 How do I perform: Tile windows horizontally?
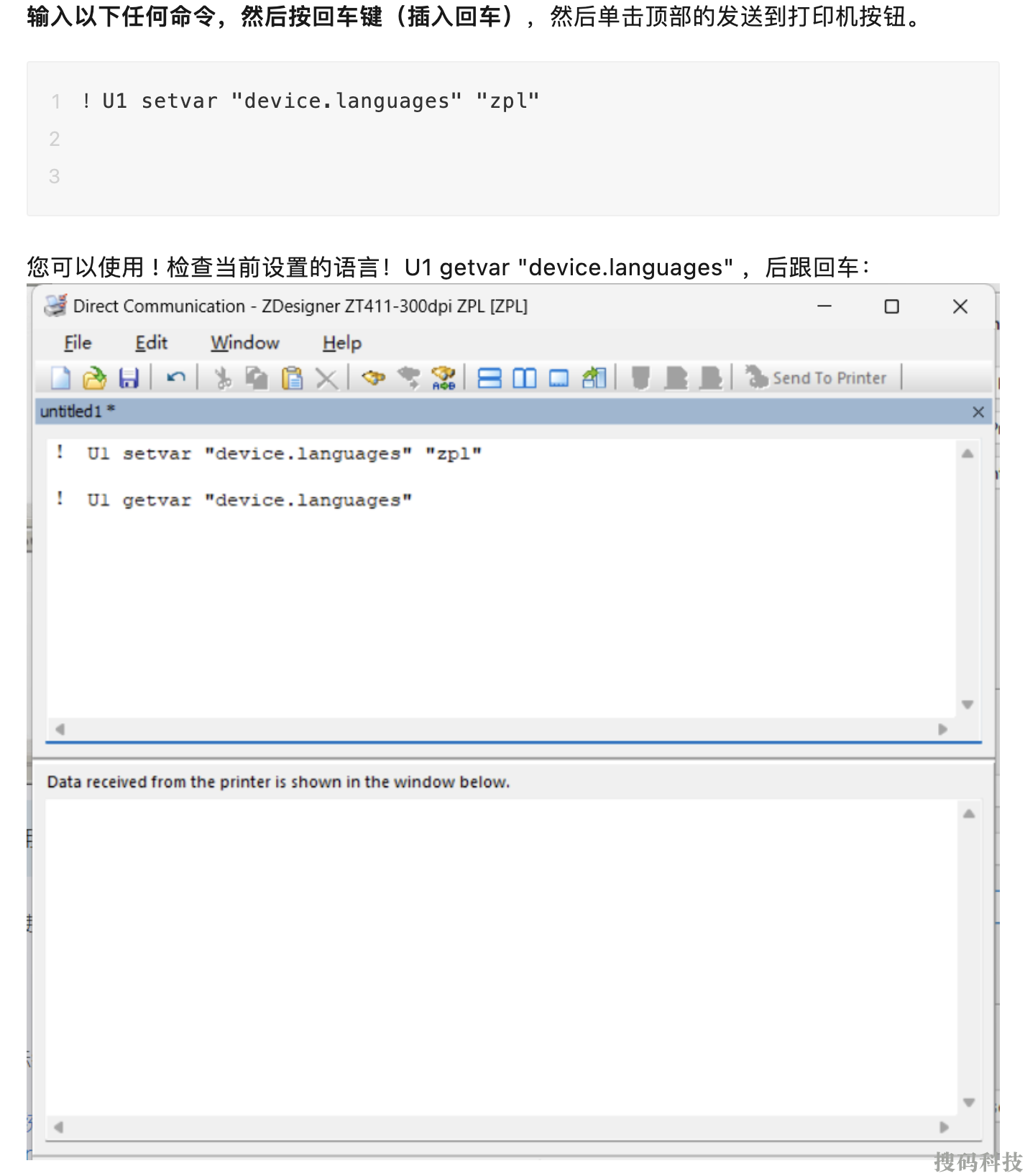[x=489, y=377]
